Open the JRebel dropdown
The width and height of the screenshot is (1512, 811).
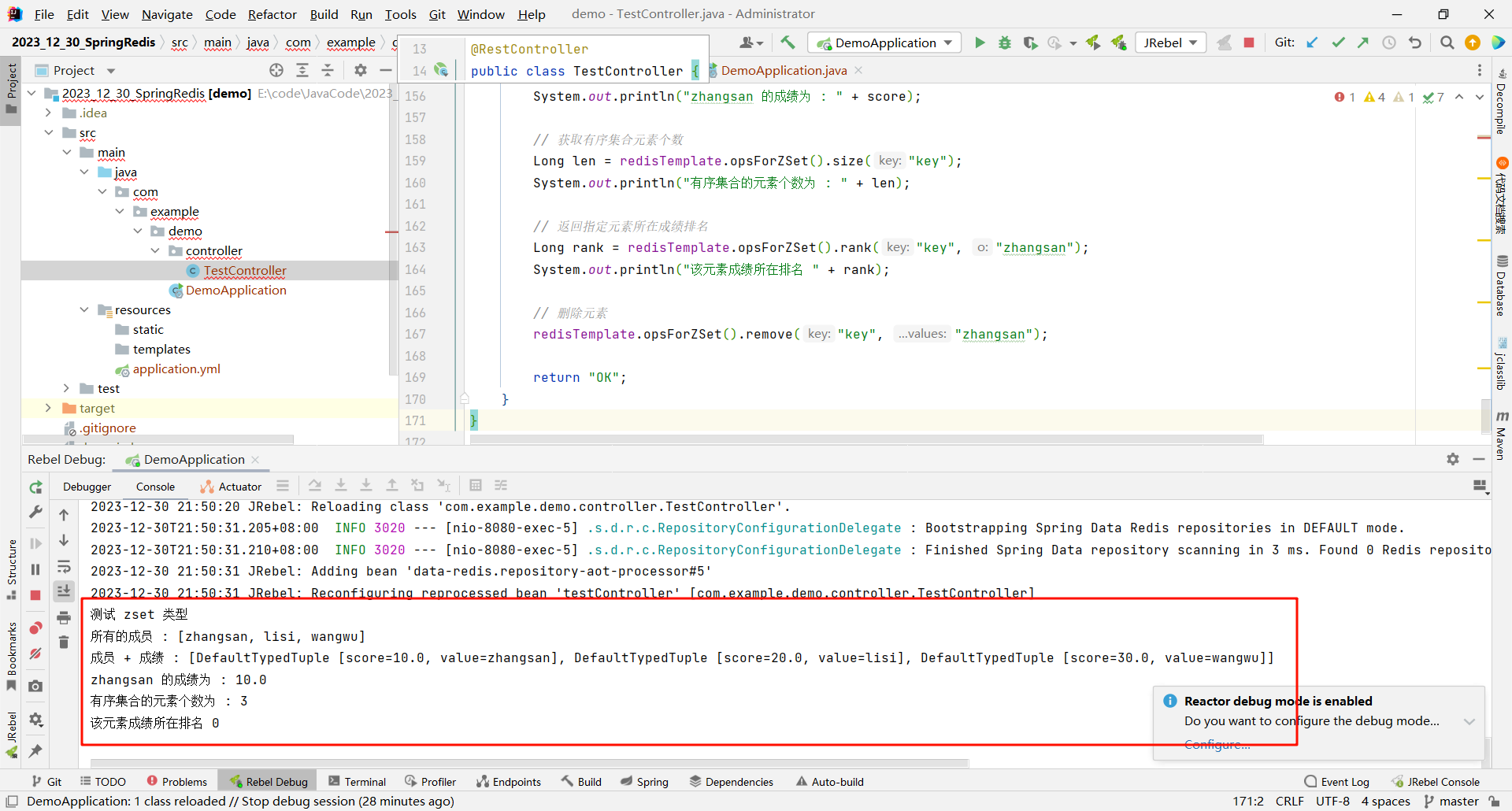tap(1171, 43)
